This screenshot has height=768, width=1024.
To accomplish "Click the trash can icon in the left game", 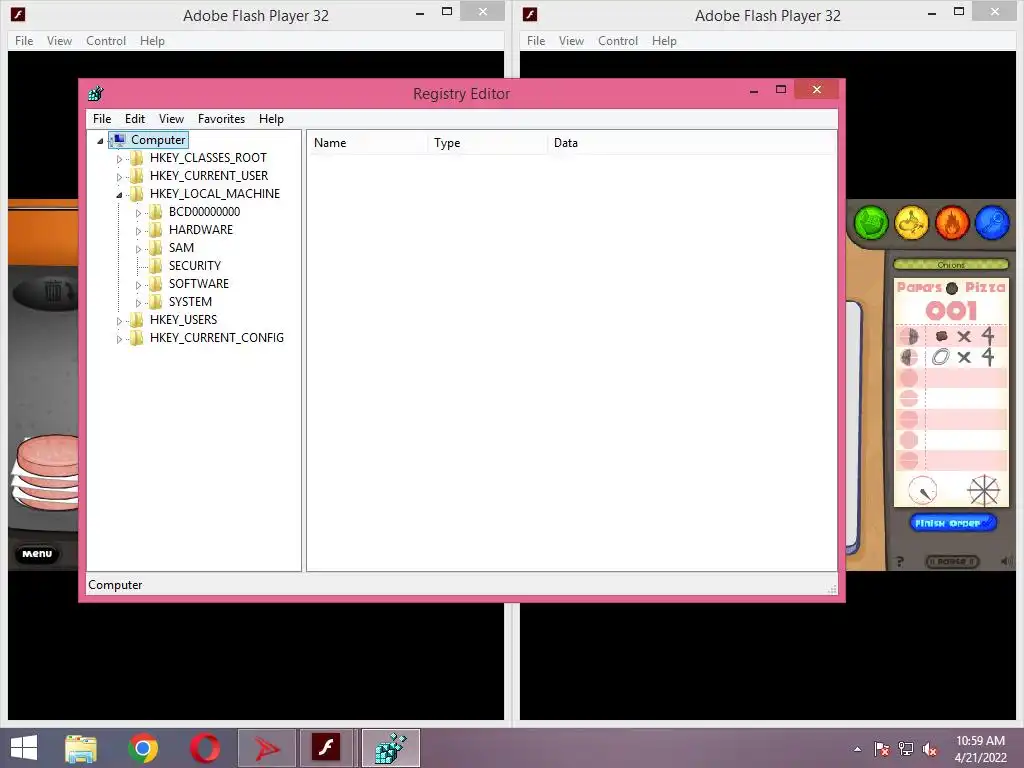I will [54, 290].
